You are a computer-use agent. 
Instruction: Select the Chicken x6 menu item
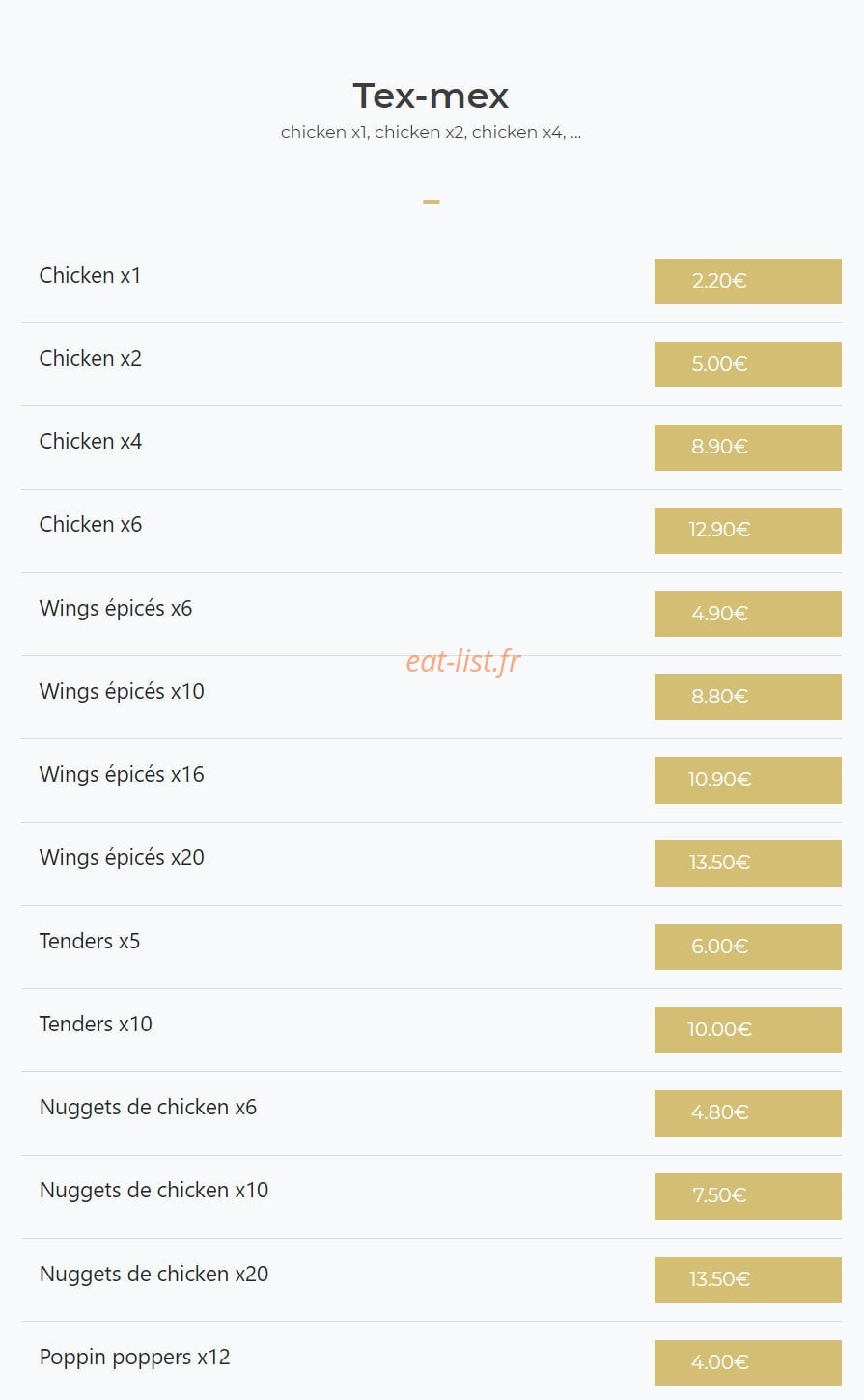pyautogui.click(x=91, y=525)
